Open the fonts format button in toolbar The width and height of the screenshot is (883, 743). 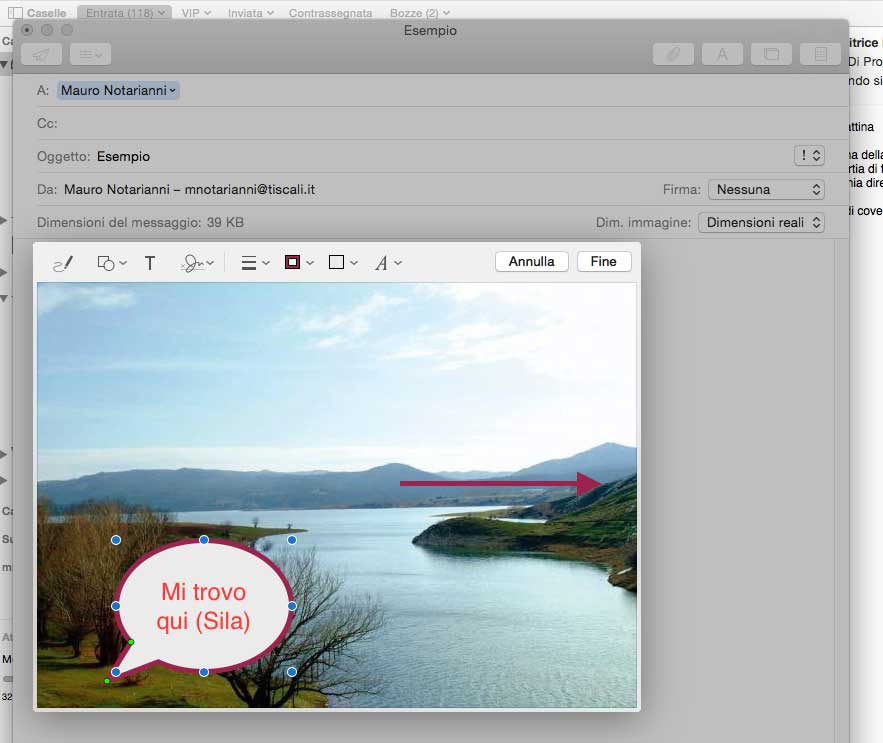pos(722,54)
